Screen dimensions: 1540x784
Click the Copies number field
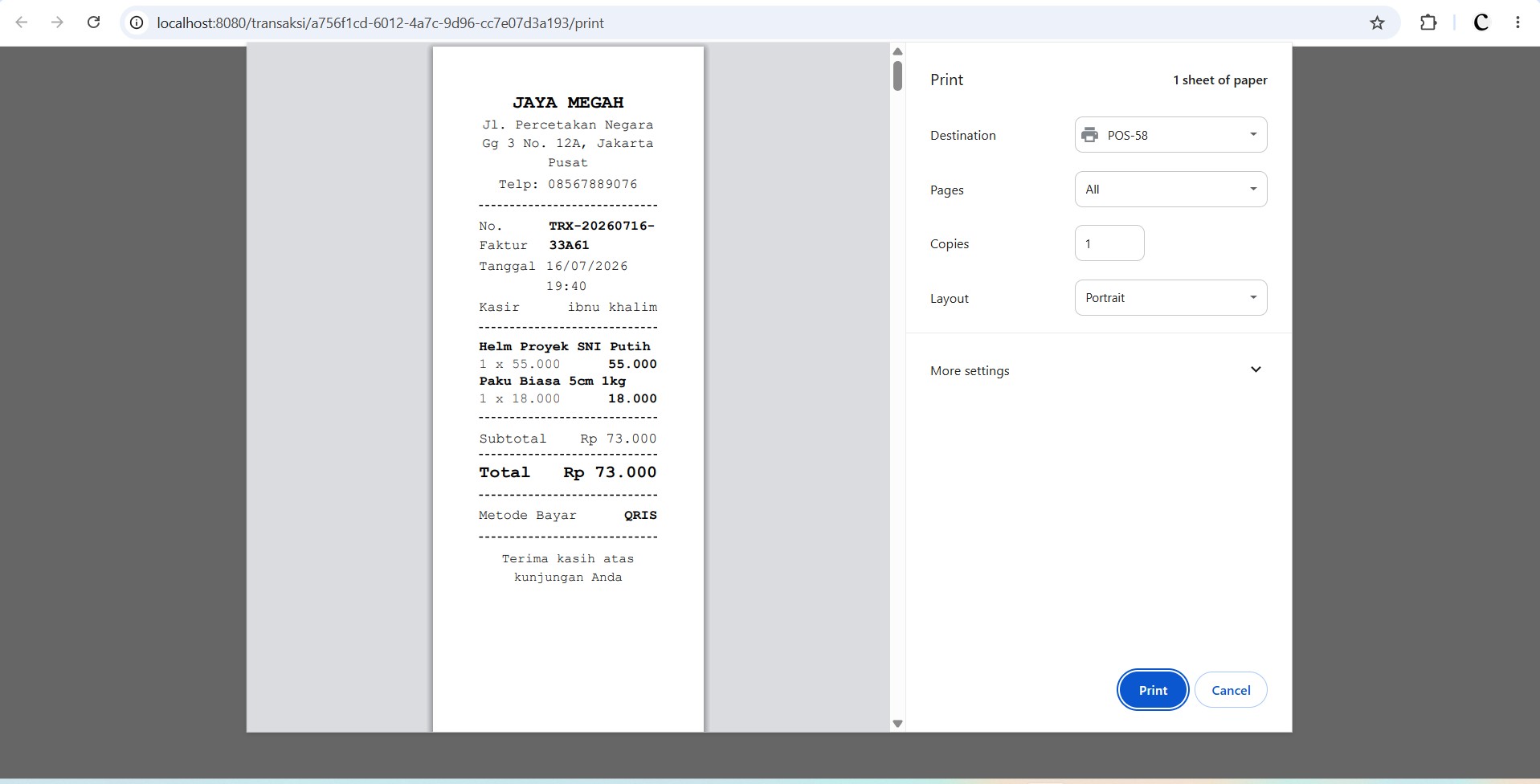coord(1109,243)
